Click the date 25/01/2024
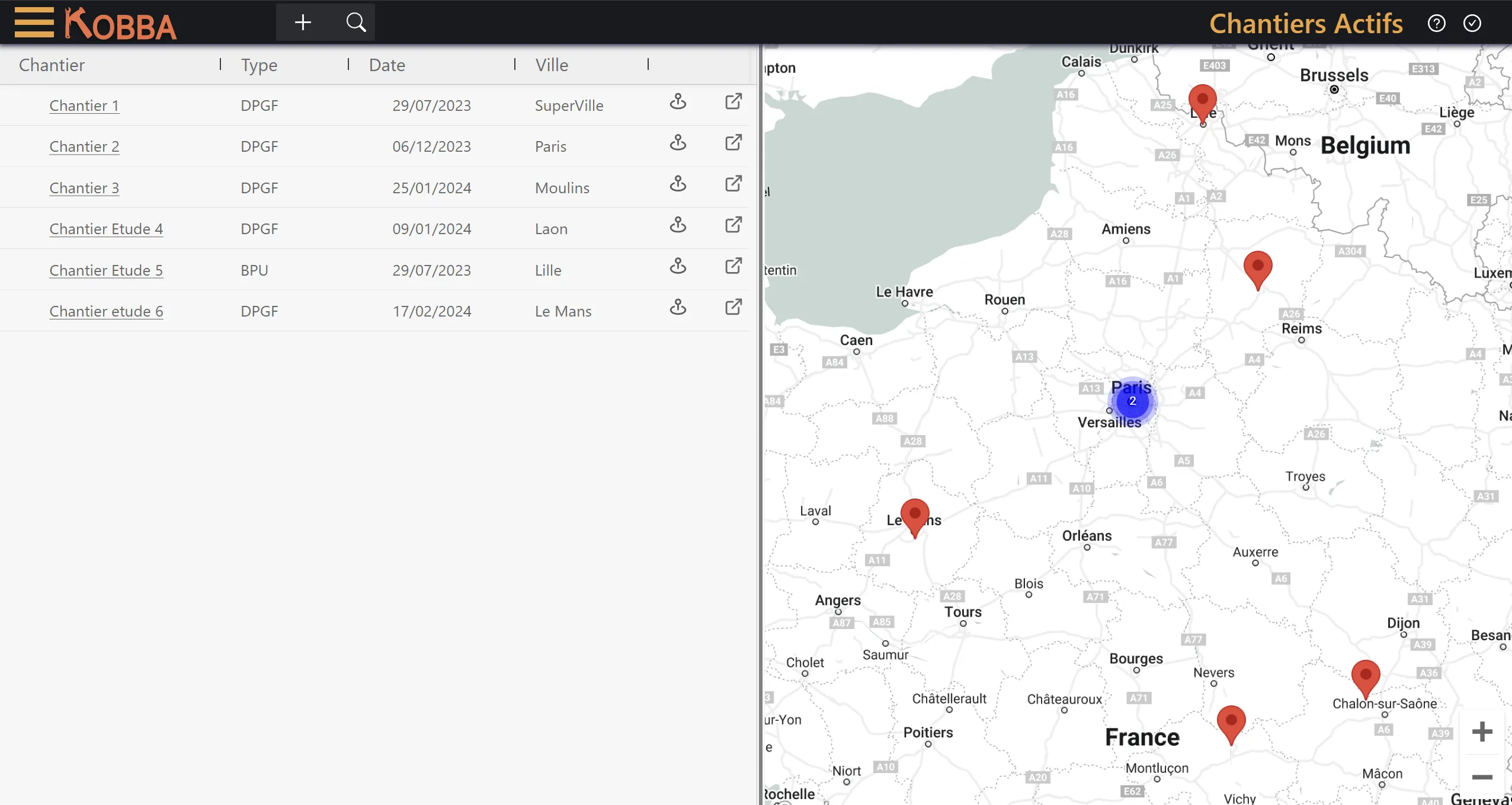The width and height of the screenshot is (1512, 805). [x=431, y=188]
